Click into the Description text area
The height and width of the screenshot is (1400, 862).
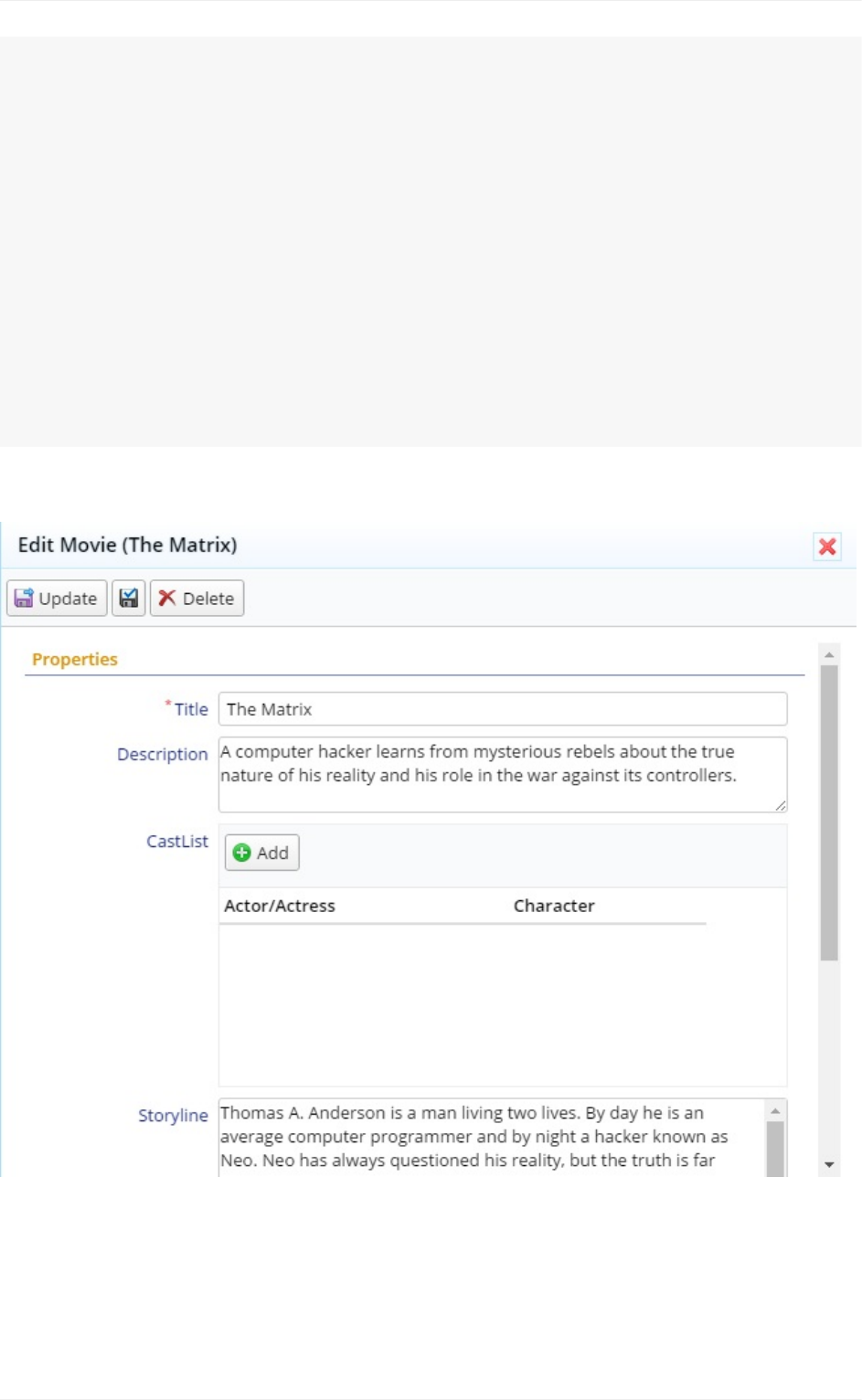(503, 775)
